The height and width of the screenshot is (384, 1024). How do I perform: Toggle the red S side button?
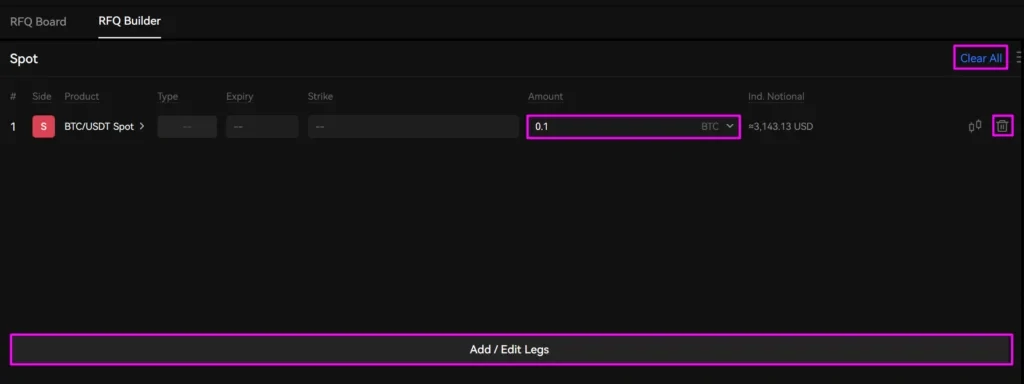click(44, 127)
